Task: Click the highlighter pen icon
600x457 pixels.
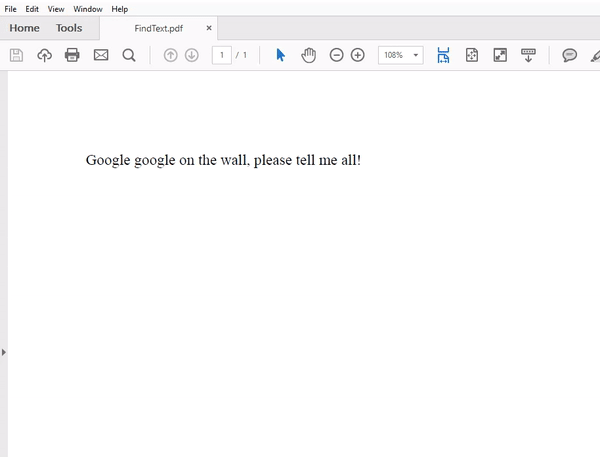Action: pyautogui.click(x=595, y=56)
